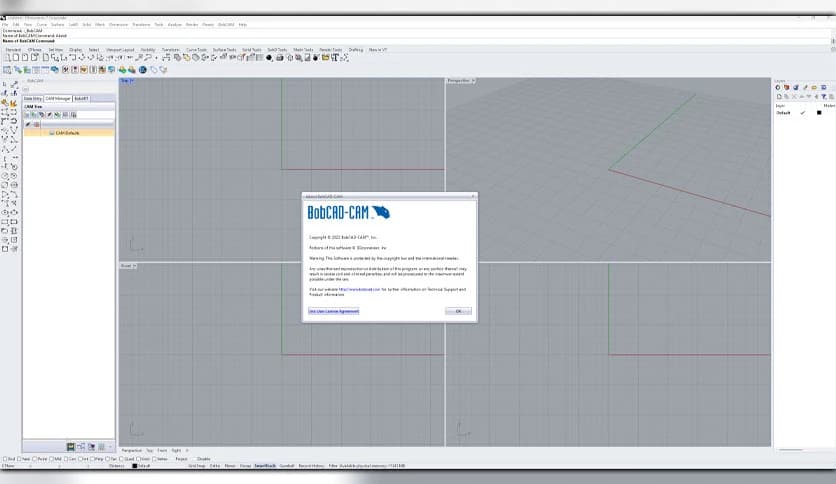
Task: Toggle the Perp osnap checkbox
Action: click(x=92, y=459)
